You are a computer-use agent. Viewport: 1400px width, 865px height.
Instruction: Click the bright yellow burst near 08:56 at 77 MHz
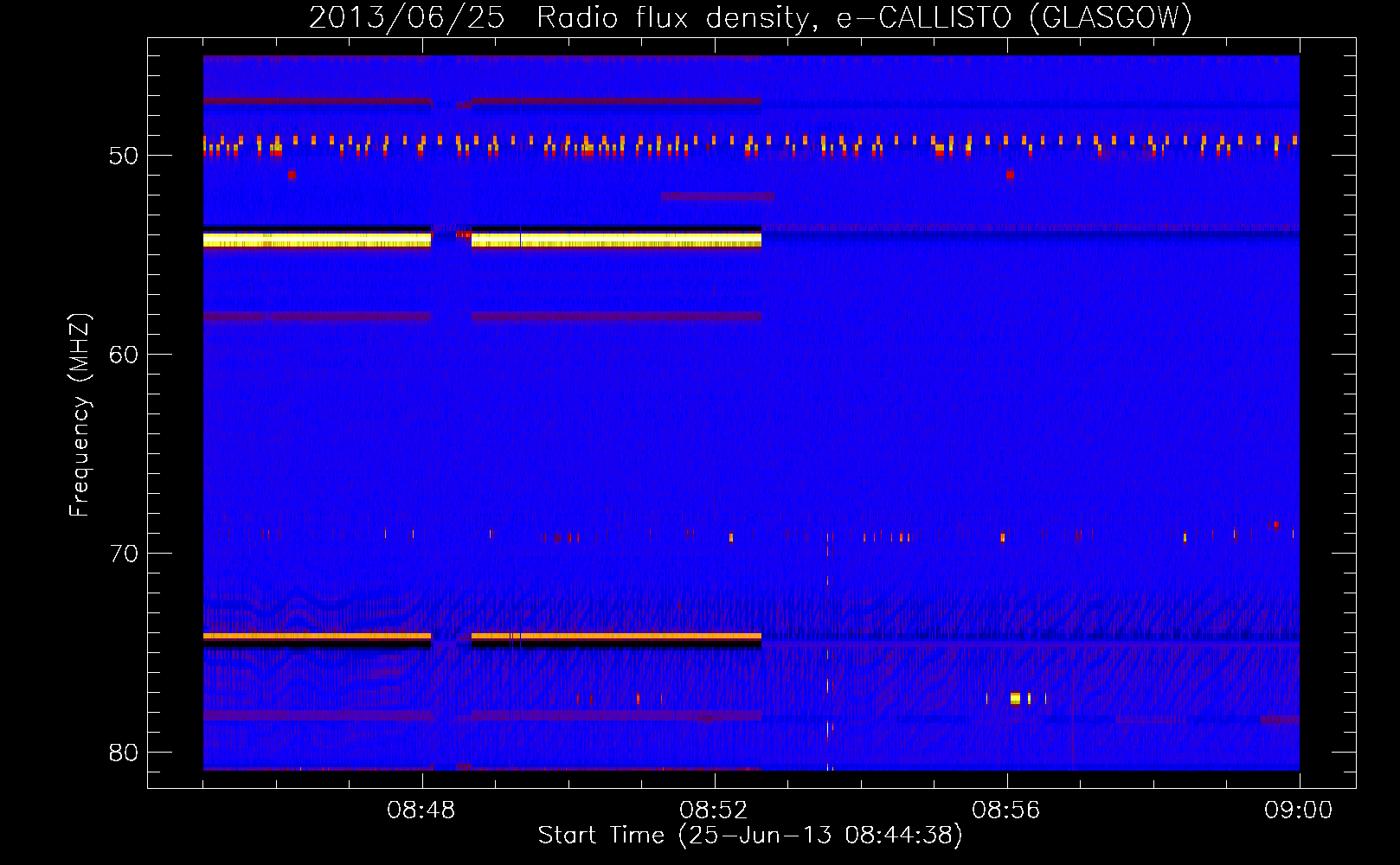[x=1016, y=698]
